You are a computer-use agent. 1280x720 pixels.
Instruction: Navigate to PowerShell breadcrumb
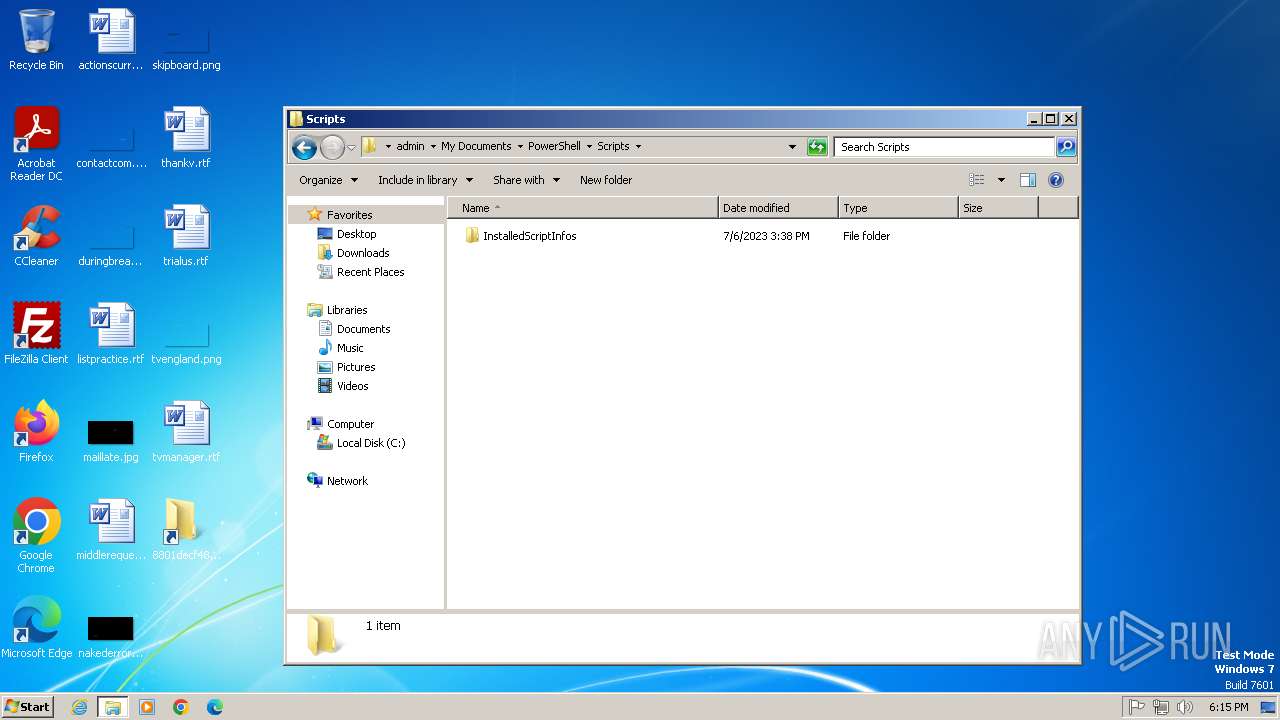pyautogui.click(x=554, y=146)
